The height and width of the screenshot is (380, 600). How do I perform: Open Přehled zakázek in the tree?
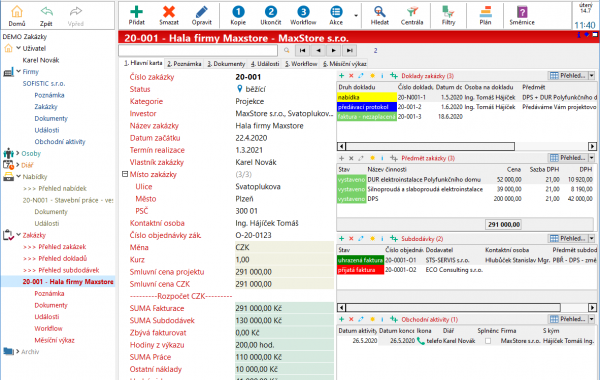[x=54, y=247]
